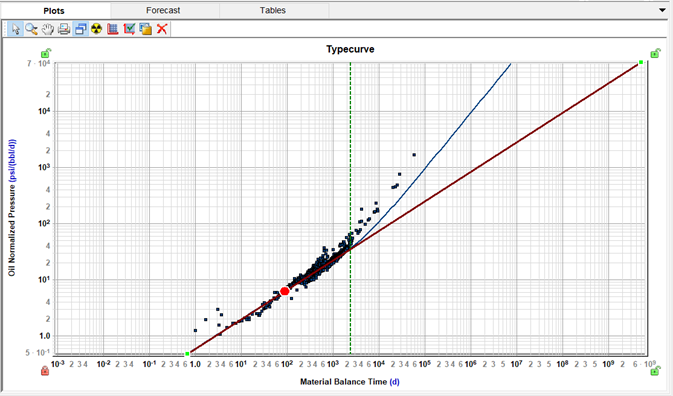The height and width of the screenshot is (396, 673).
Task: Toggle the red lock icon below y-axis
Action: [x=45, y=371]
